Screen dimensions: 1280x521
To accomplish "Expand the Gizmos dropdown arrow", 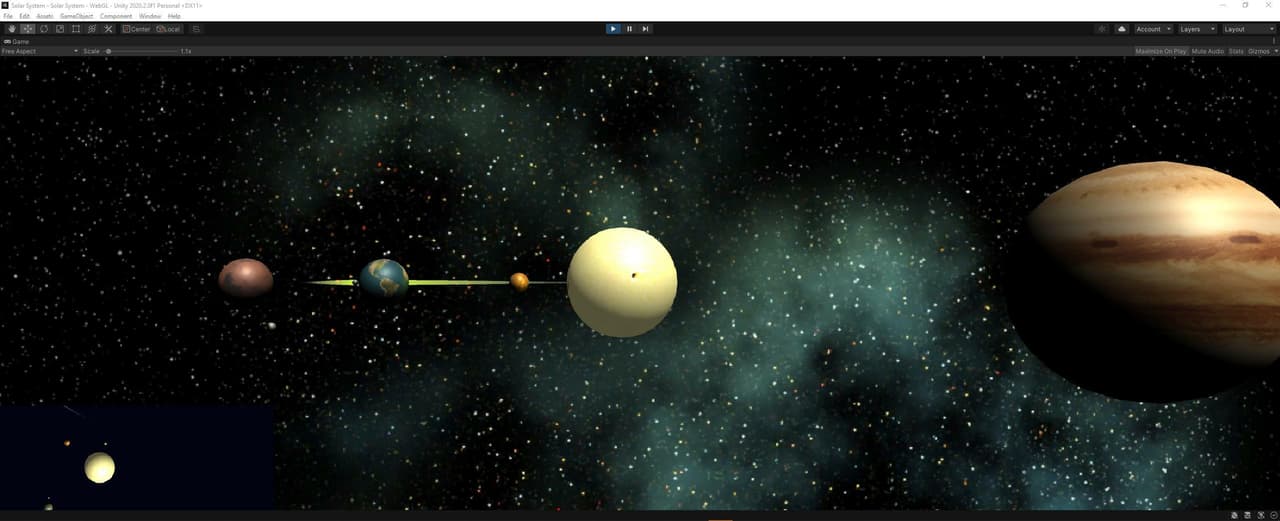I will click(1275, 51).
